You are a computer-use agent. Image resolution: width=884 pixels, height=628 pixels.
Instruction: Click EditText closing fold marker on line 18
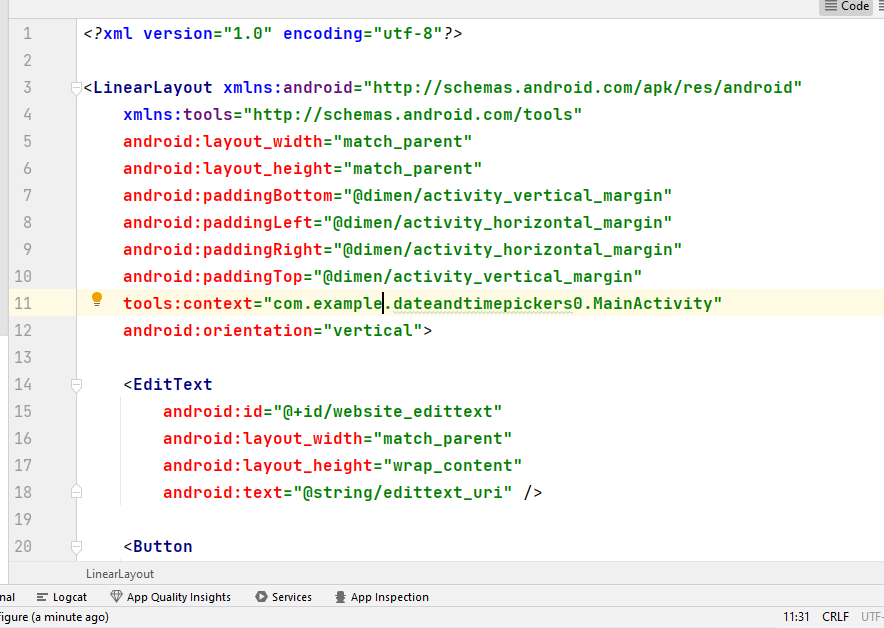click(x=76, y=492)
